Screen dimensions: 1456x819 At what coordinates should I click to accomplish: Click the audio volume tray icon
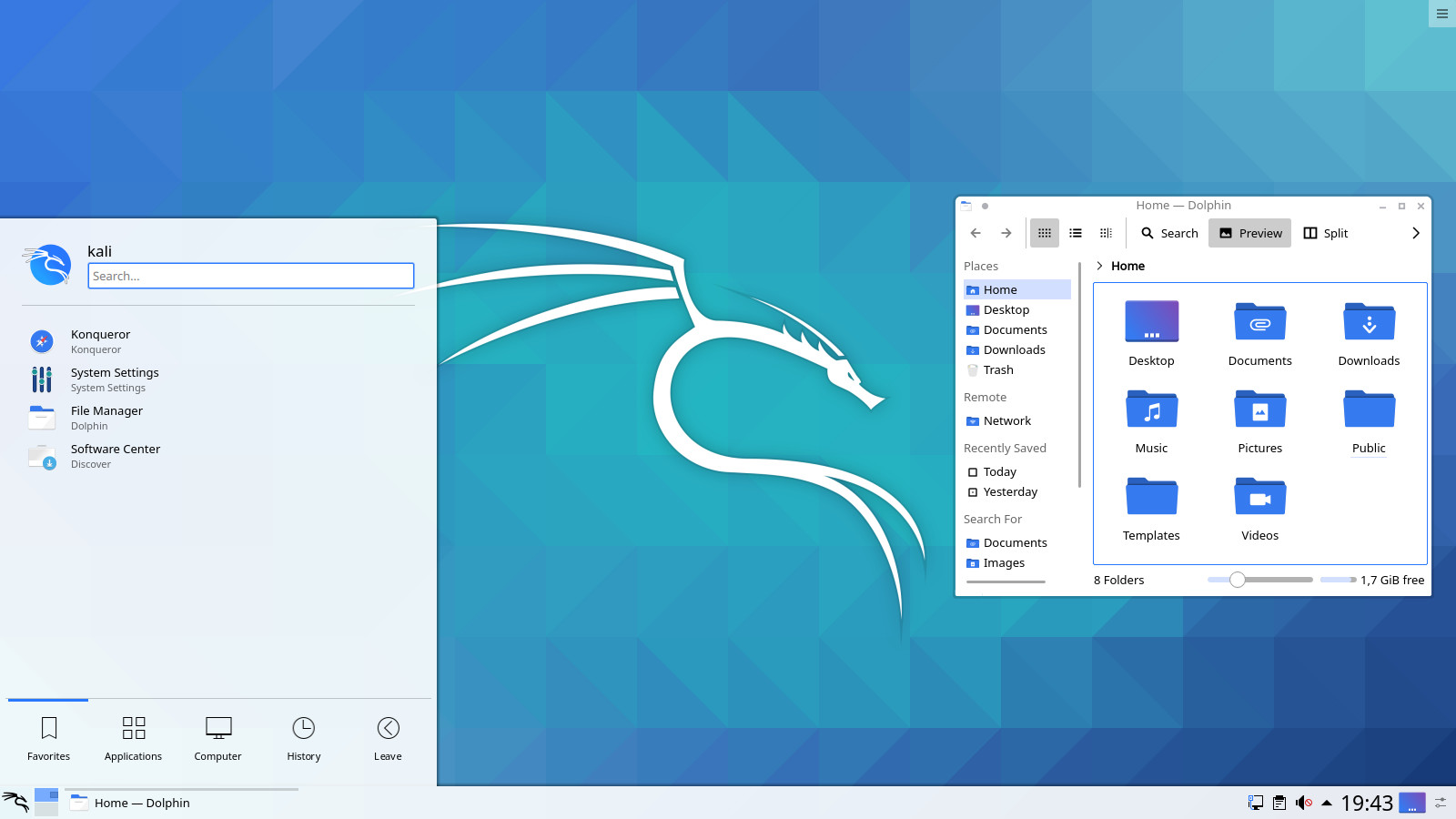[1303, 803]
